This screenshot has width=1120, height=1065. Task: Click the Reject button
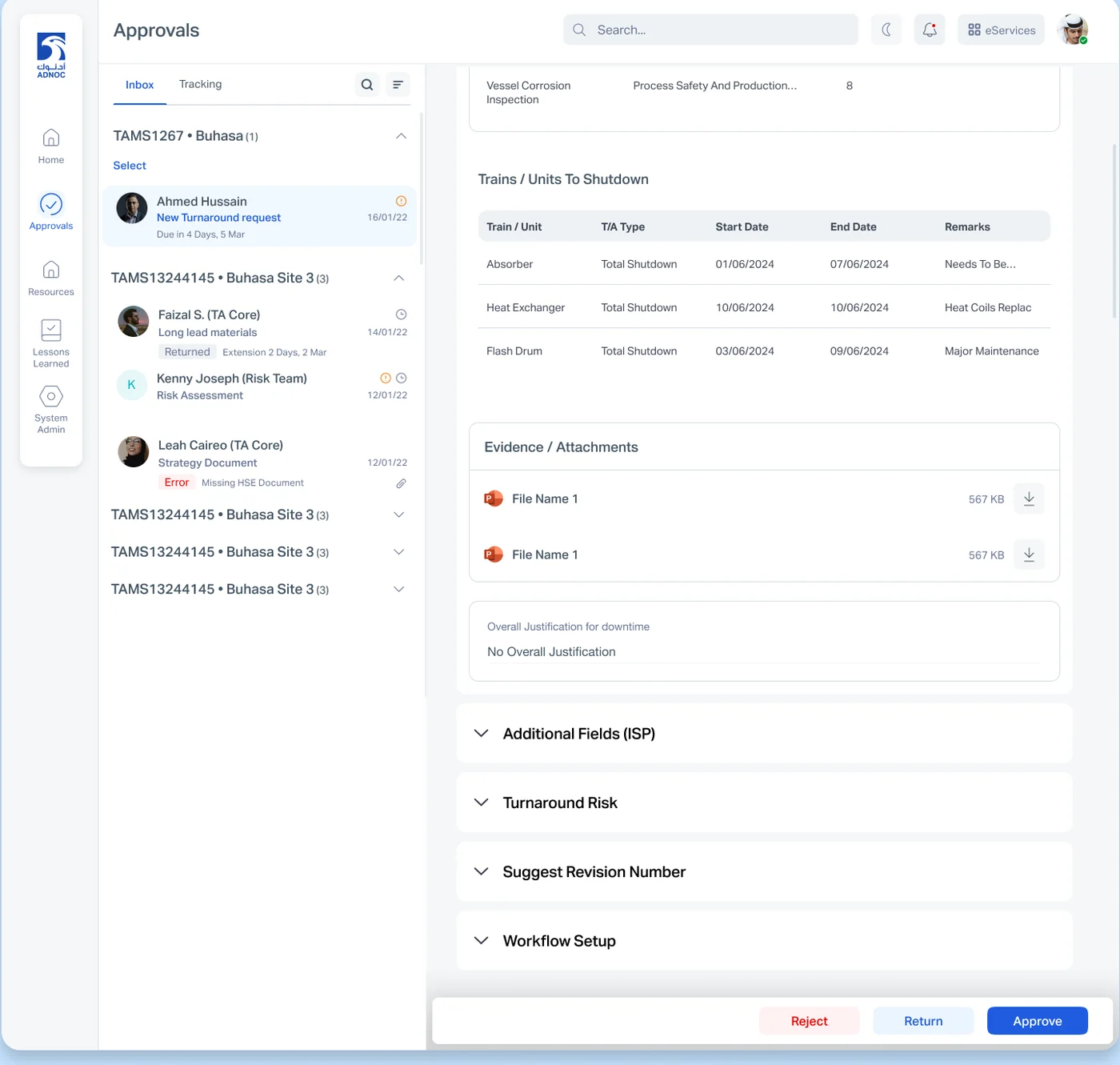(810, 1021)
